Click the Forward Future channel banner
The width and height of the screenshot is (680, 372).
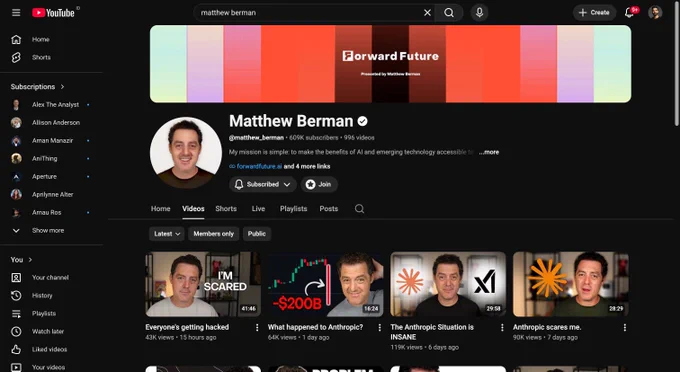coord(390,64)
